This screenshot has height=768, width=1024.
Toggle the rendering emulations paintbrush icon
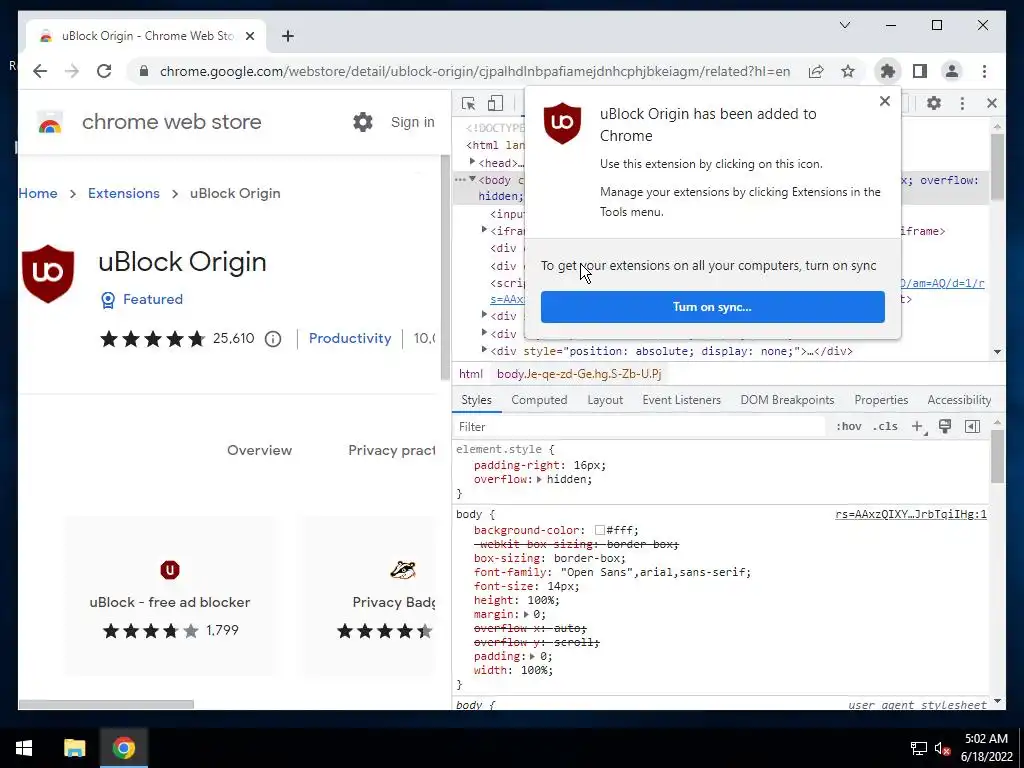pos(944,426)
